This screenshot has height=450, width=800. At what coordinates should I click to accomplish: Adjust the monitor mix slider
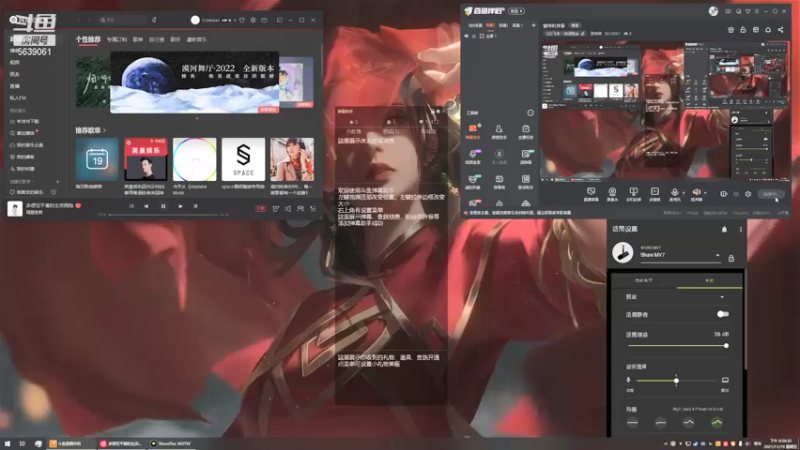click(x=676, y=381)
